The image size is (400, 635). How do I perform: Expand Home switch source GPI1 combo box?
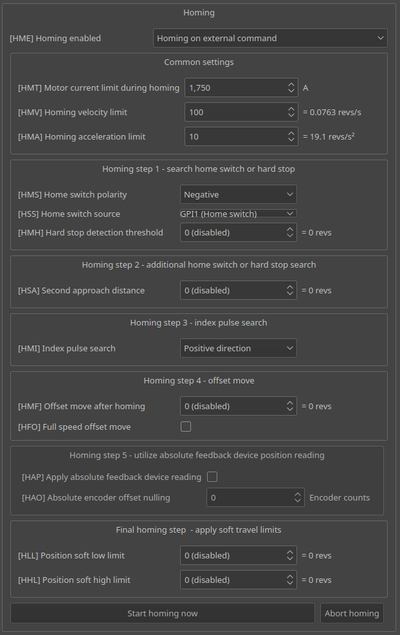(x=238, y=213)
